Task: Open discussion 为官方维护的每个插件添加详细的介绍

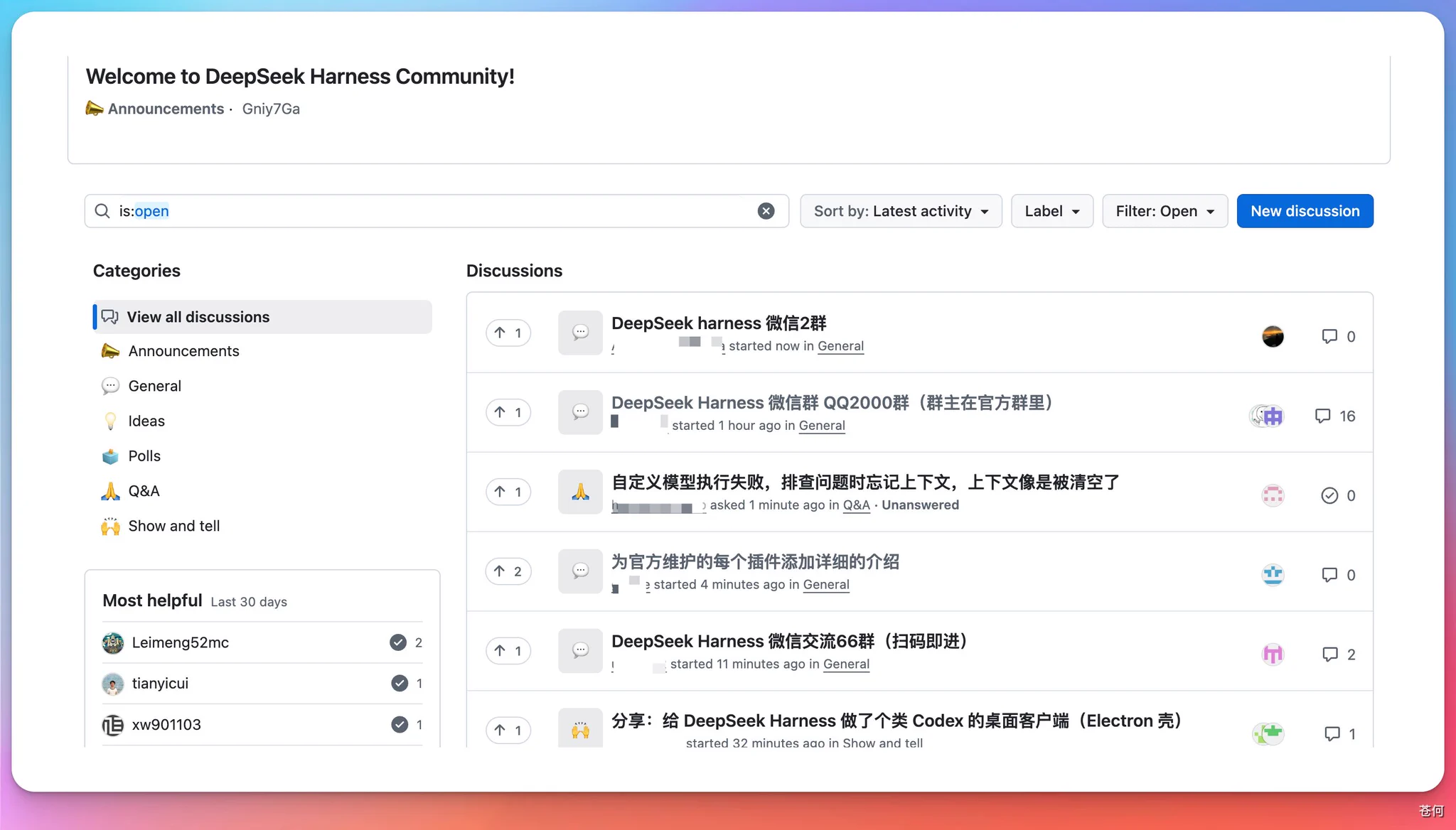Action: click(x=755, y=562)
